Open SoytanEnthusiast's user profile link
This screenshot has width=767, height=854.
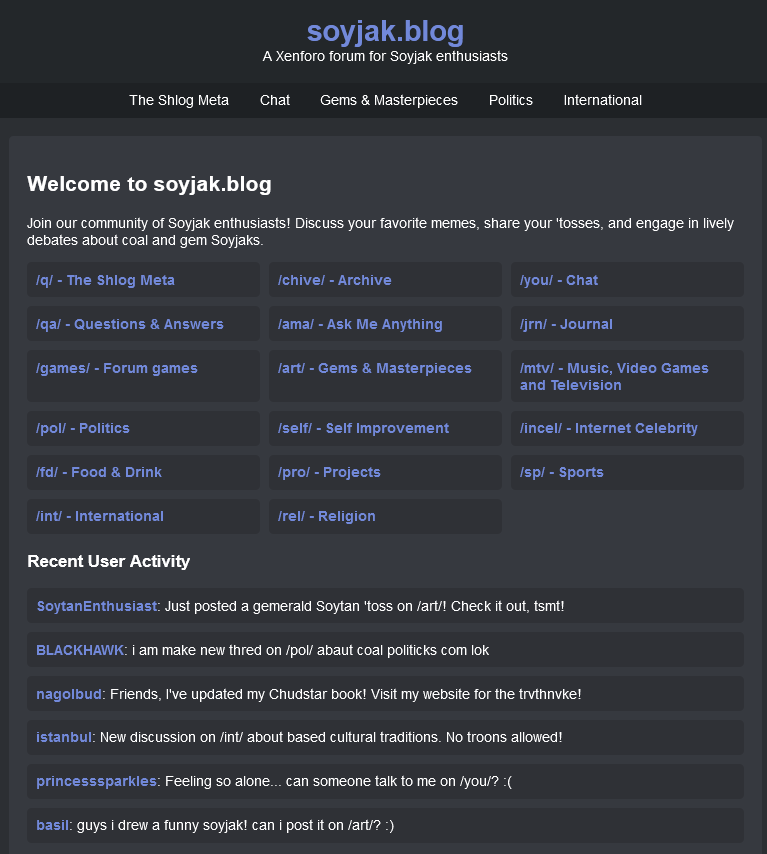point(97,606)
